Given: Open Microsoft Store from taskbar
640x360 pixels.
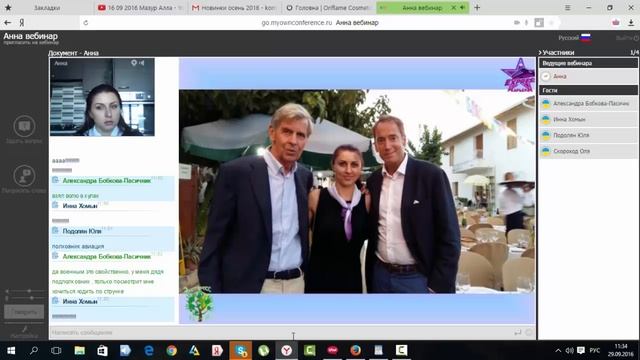Looking at the screenshot, I should coord(102,350).
